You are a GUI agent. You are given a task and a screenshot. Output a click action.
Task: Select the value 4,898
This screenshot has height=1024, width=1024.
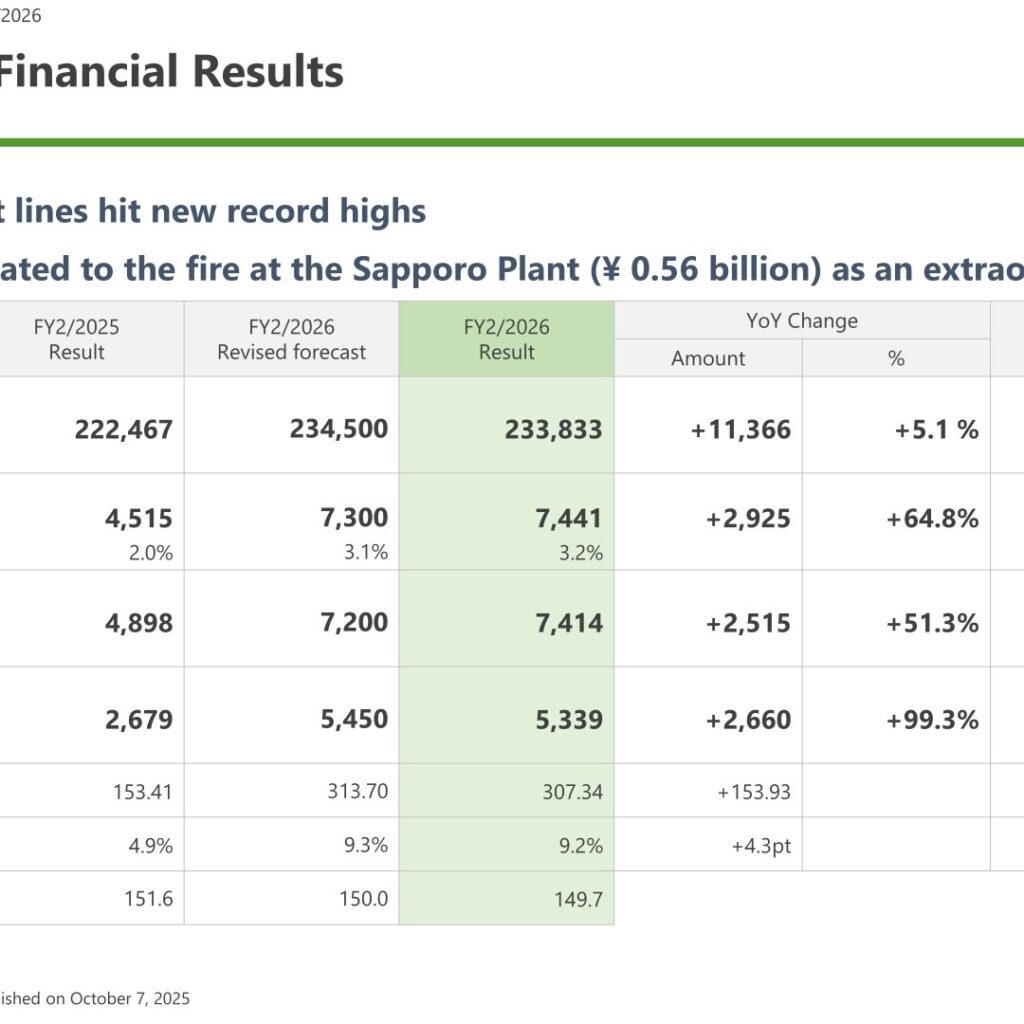(139, 622)
